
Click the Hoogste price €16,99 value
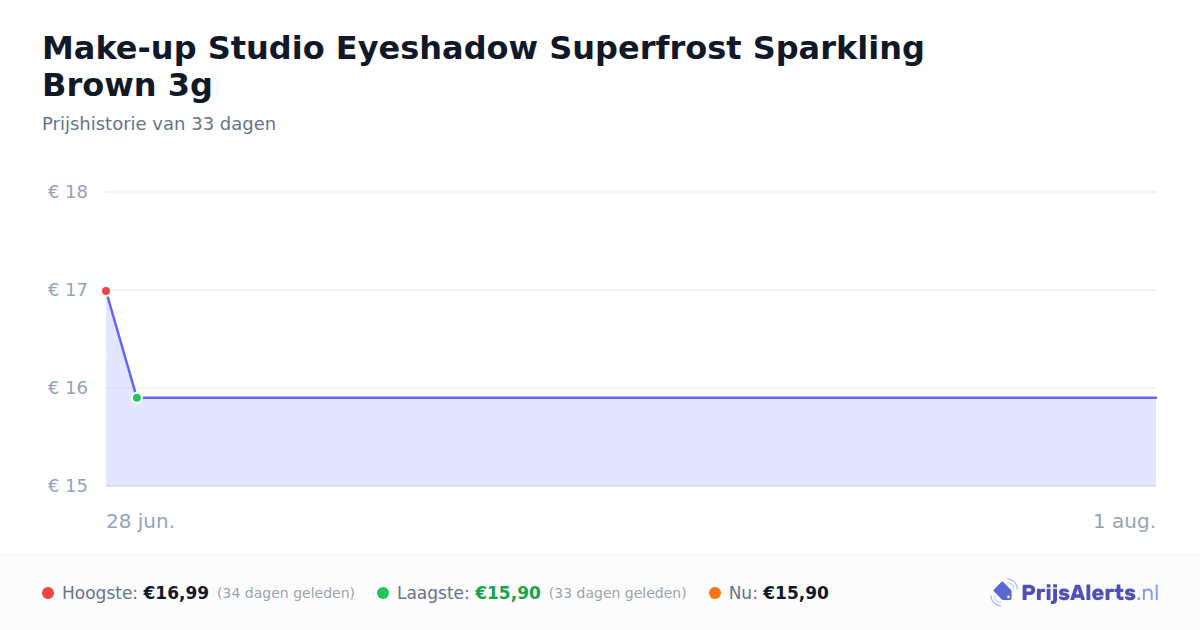tap(176, 593)
